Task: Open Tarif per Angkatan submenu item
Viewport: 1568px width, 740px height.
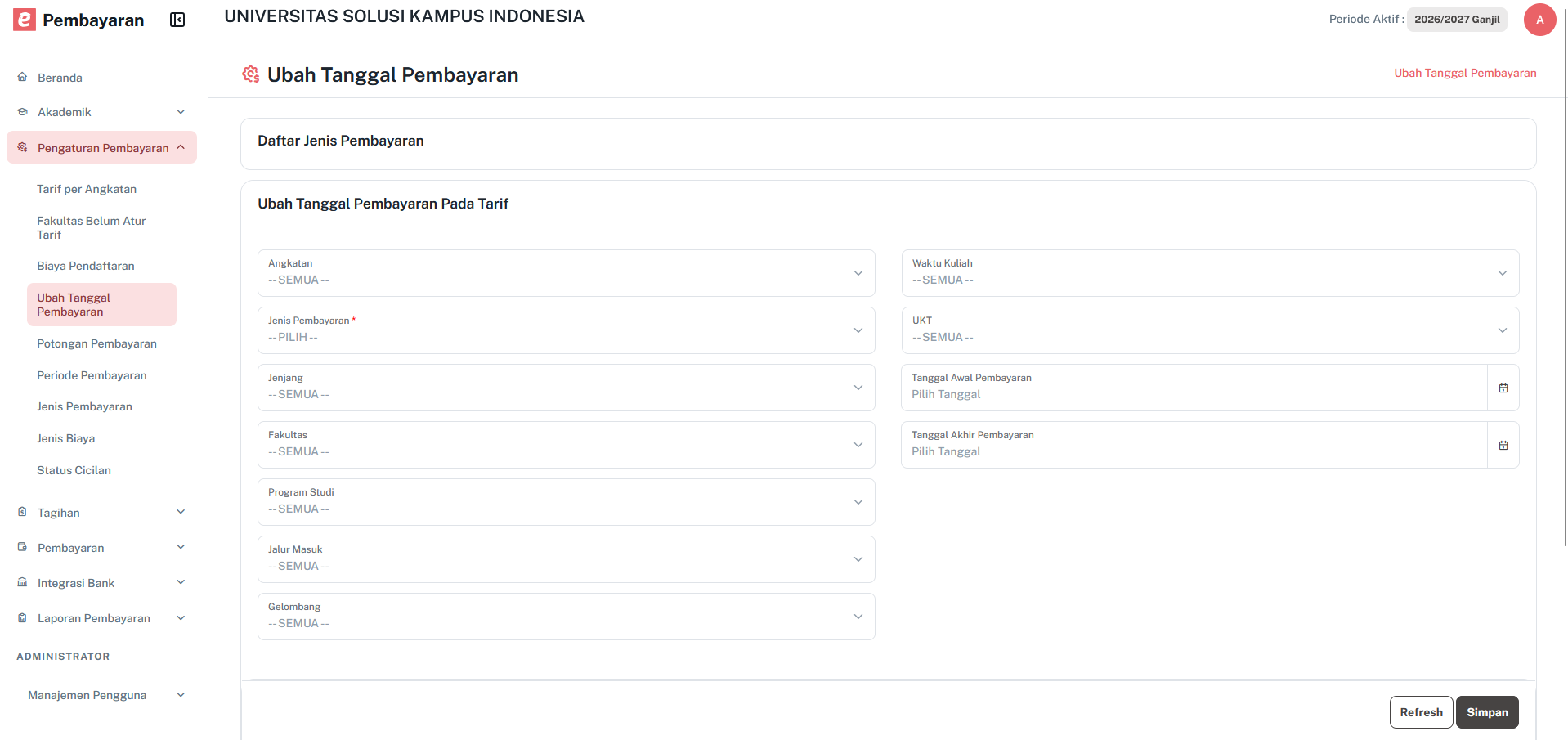Action: 87,189
